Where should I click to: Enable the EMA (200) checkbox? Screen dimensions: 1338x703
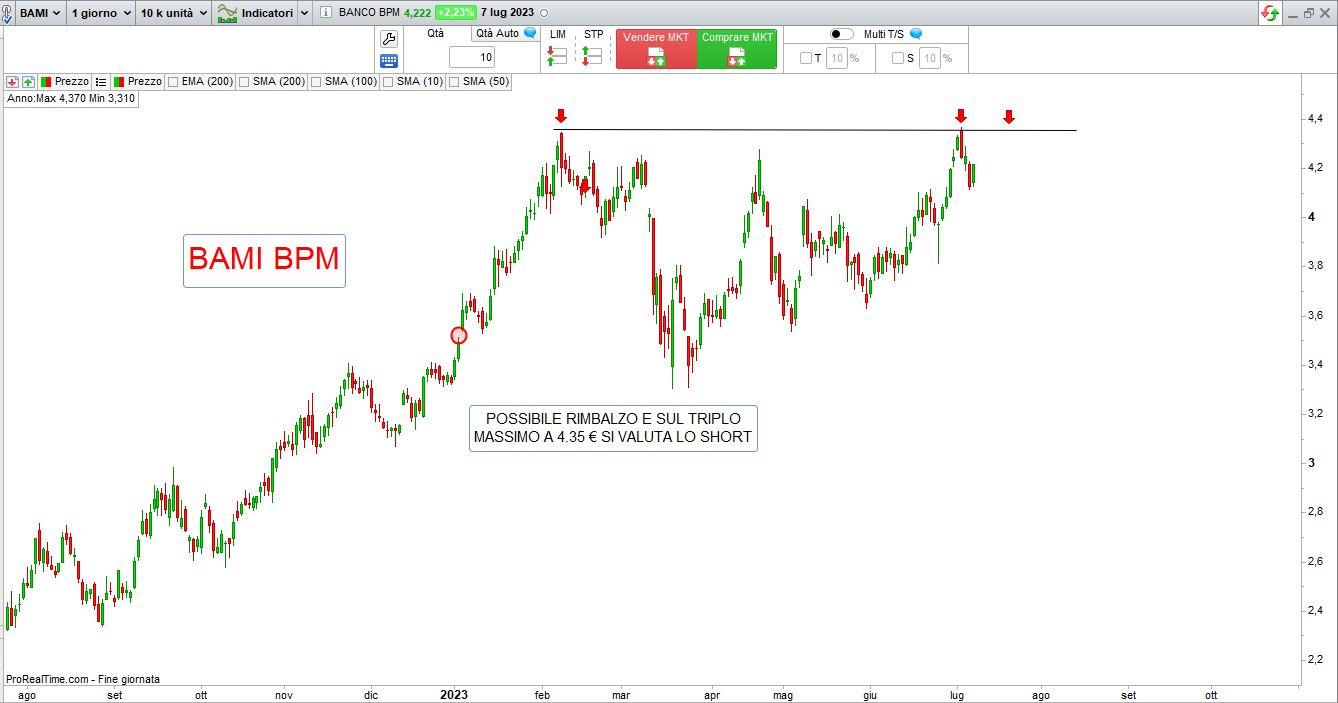click(x=174, y=81)
